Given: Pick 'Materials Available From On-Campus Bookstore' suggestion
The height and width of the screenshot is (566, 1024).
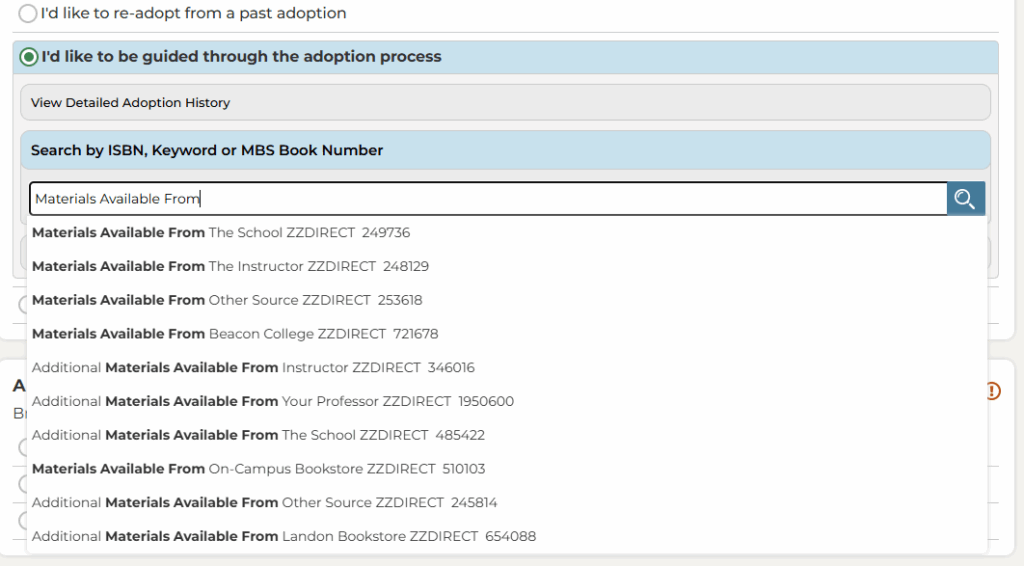Looking at the screenshot, I should coord(259,469).
